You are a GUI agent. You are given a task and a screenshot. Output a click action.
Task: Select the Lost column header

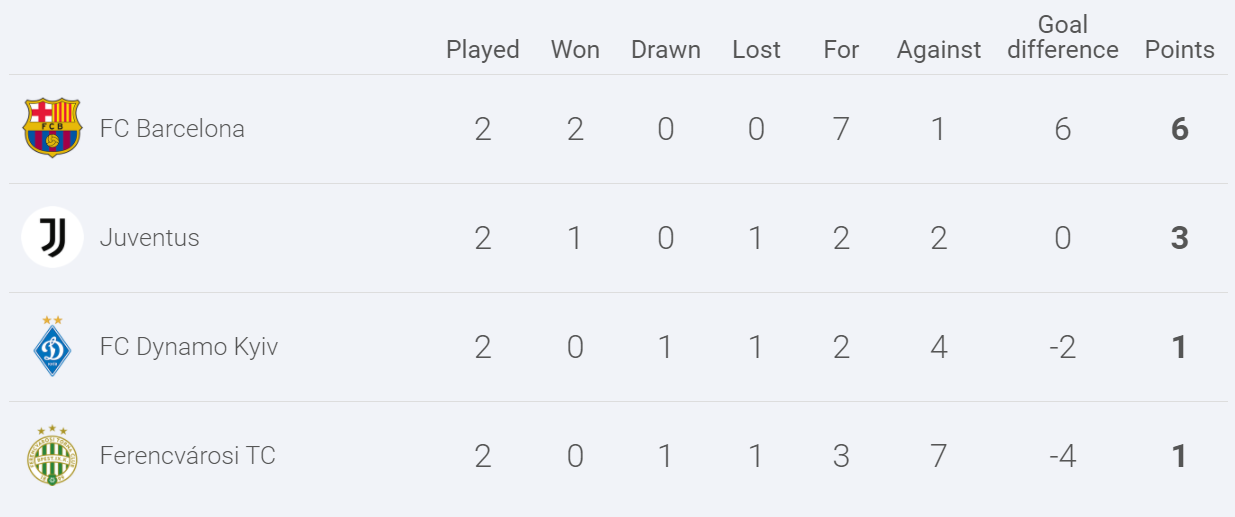[757, 50]
